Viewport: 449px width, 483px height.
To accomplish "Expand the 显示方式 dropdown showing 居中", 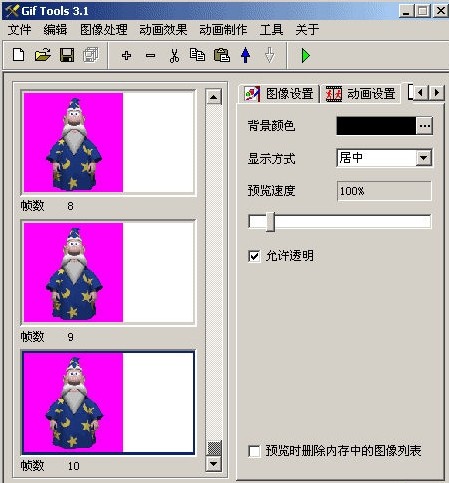I will 424,158.
